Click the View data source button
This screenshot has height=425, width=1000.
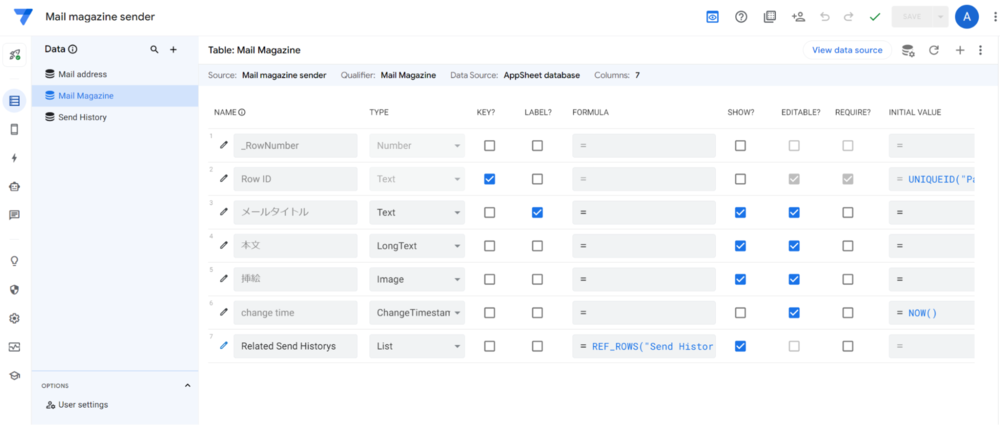point(846,50)
